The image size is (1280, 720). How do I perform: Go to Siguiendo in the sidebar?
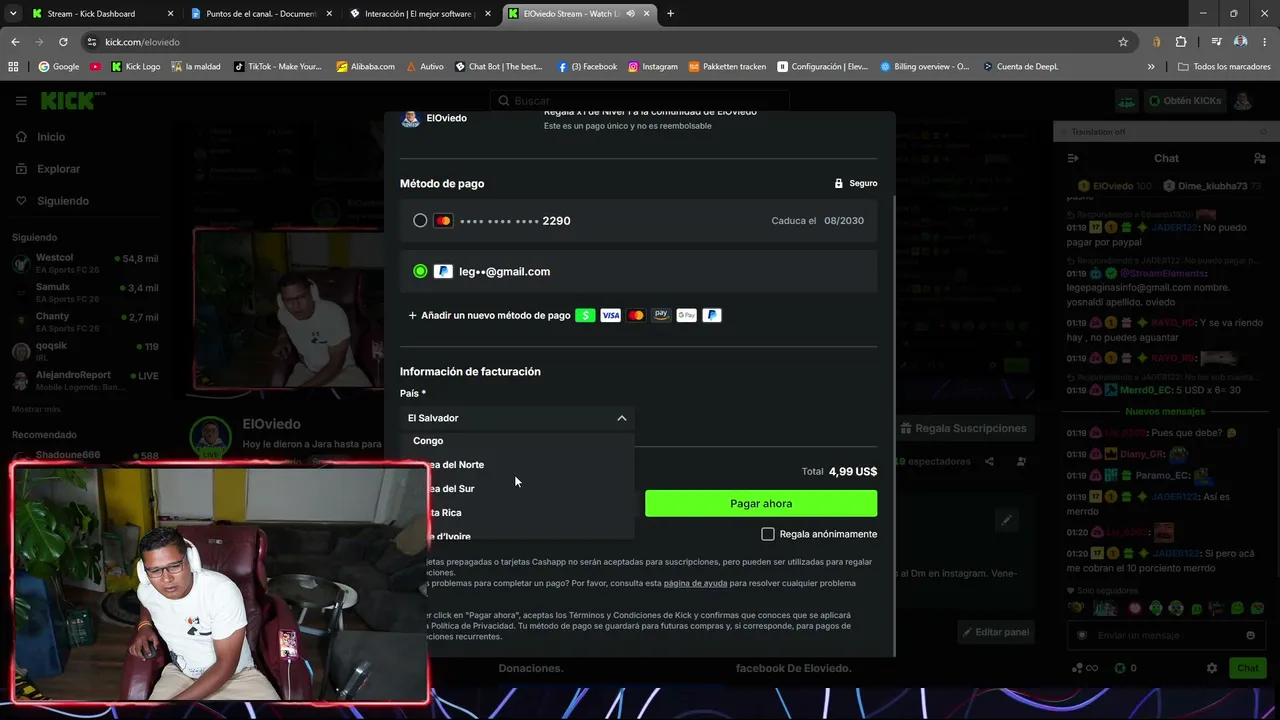pos(63,201)
